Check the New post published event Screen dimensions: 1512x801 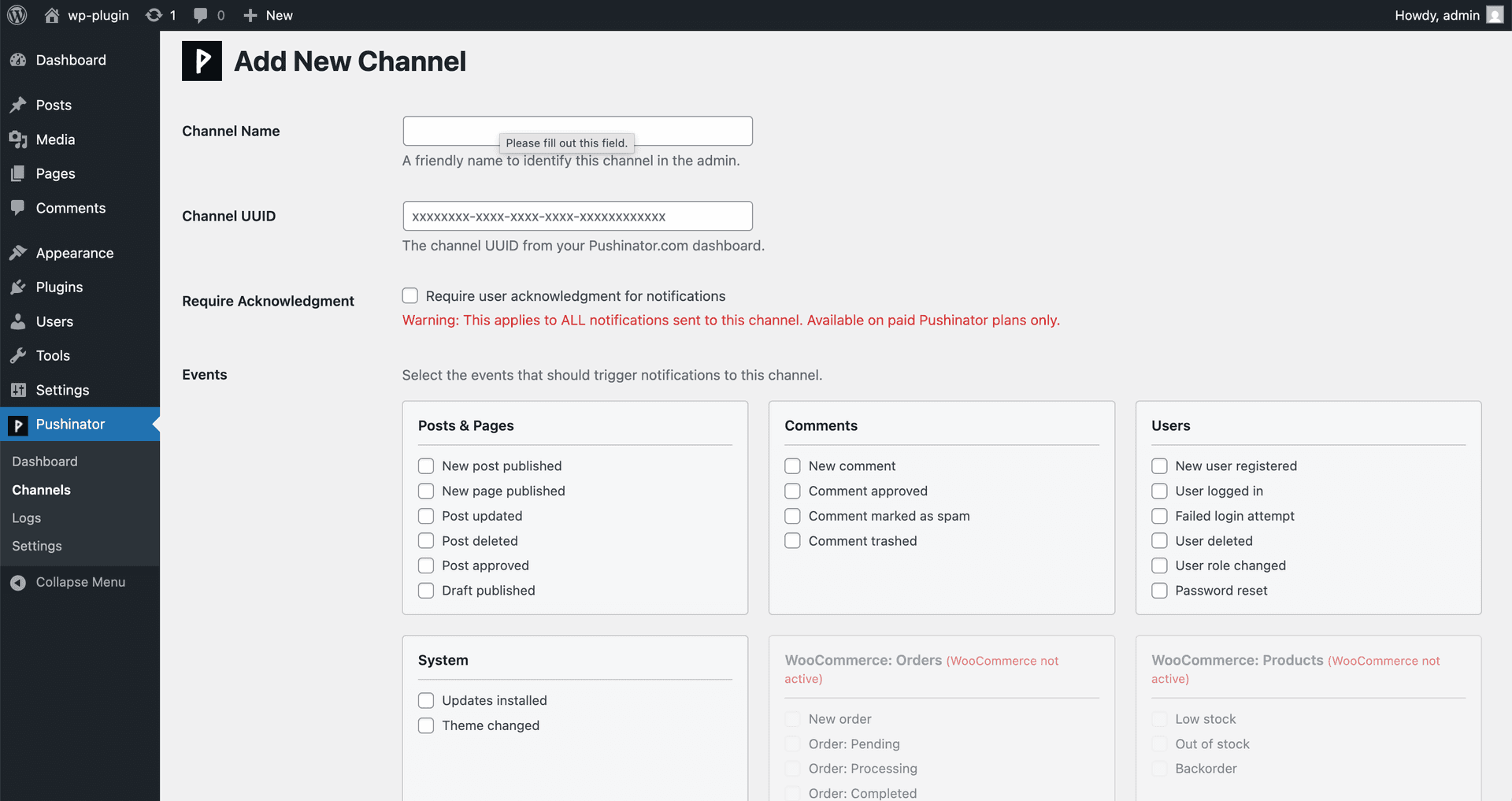[x=426, y=465]
